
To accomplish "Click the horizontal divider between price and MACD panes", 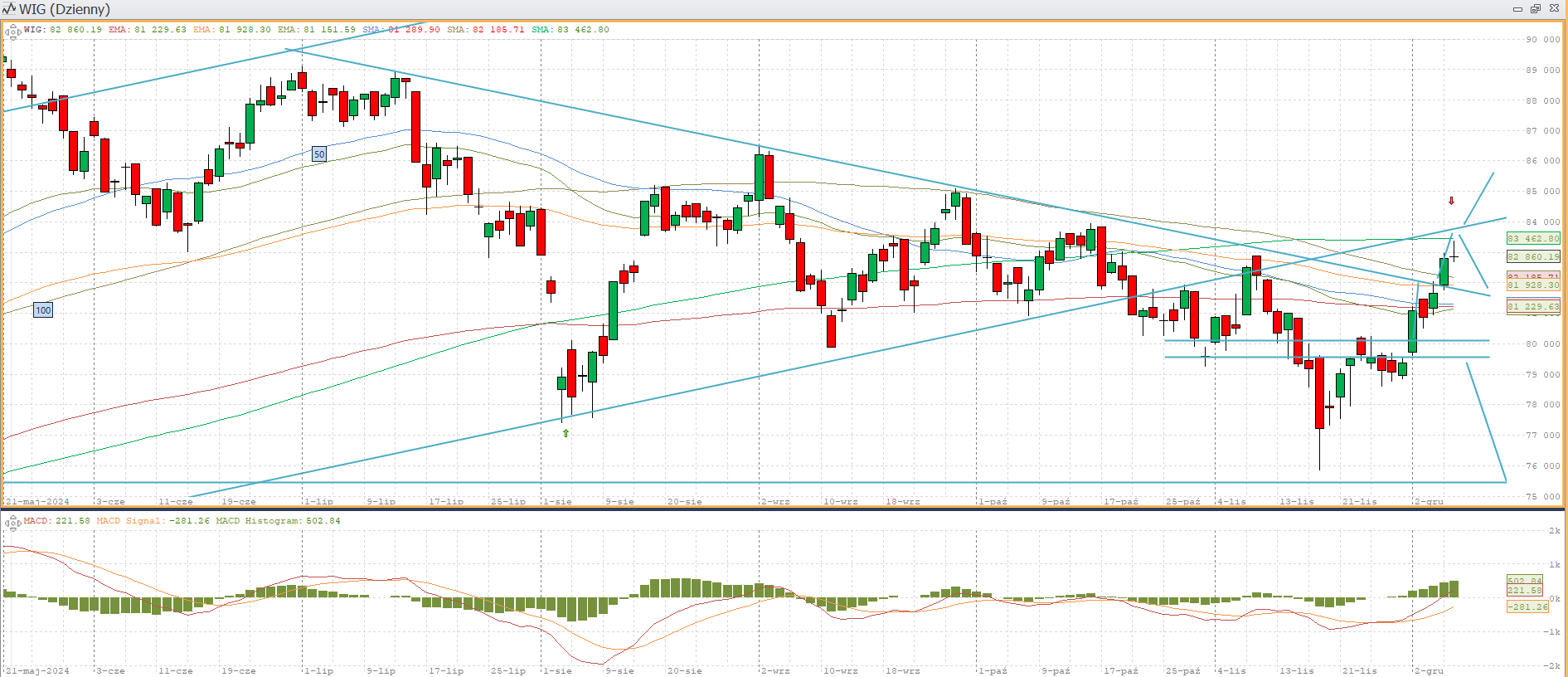I will (784, 509).
